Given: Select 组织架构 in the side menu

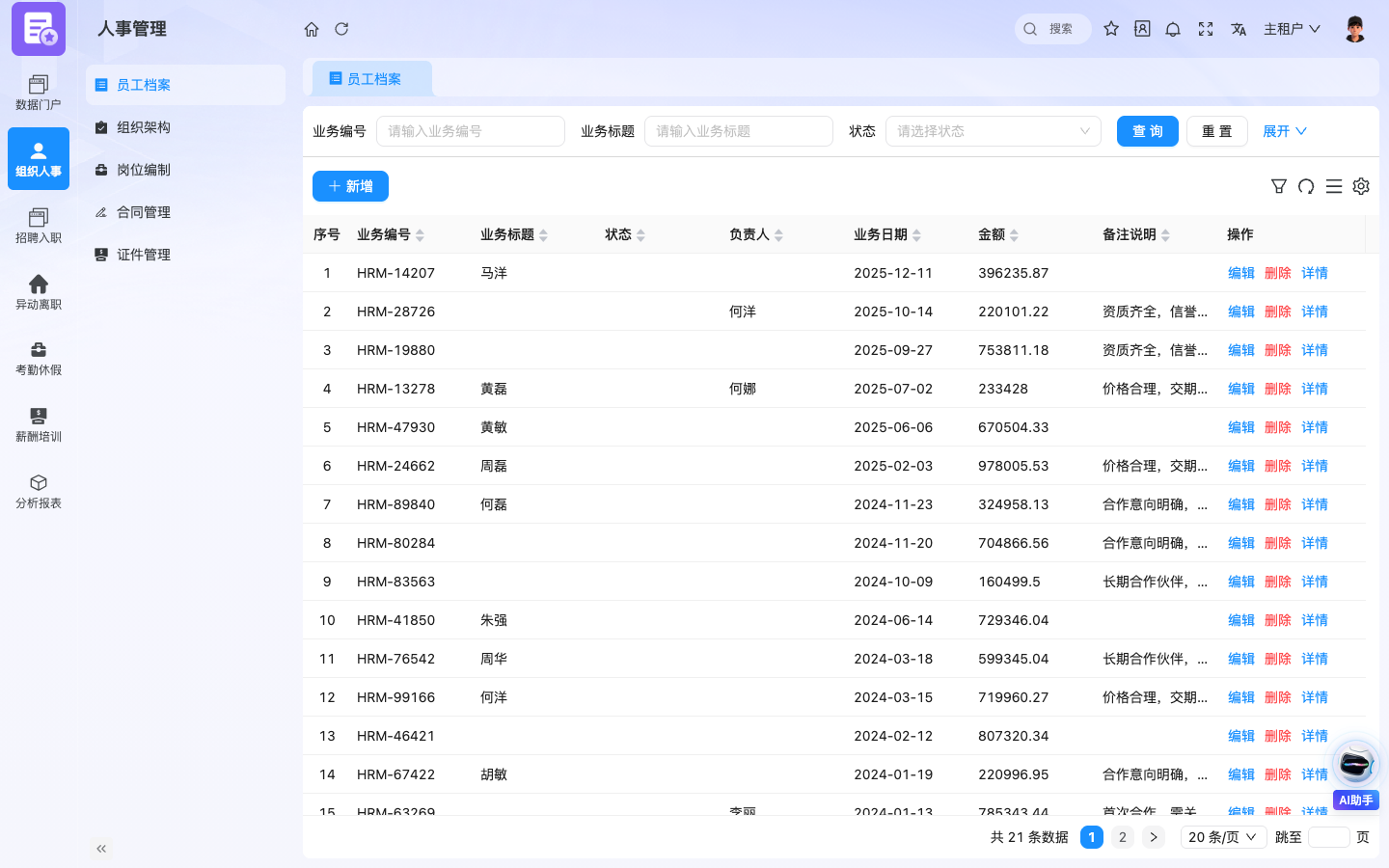Looking at the screenshot, I should (185, 127).
